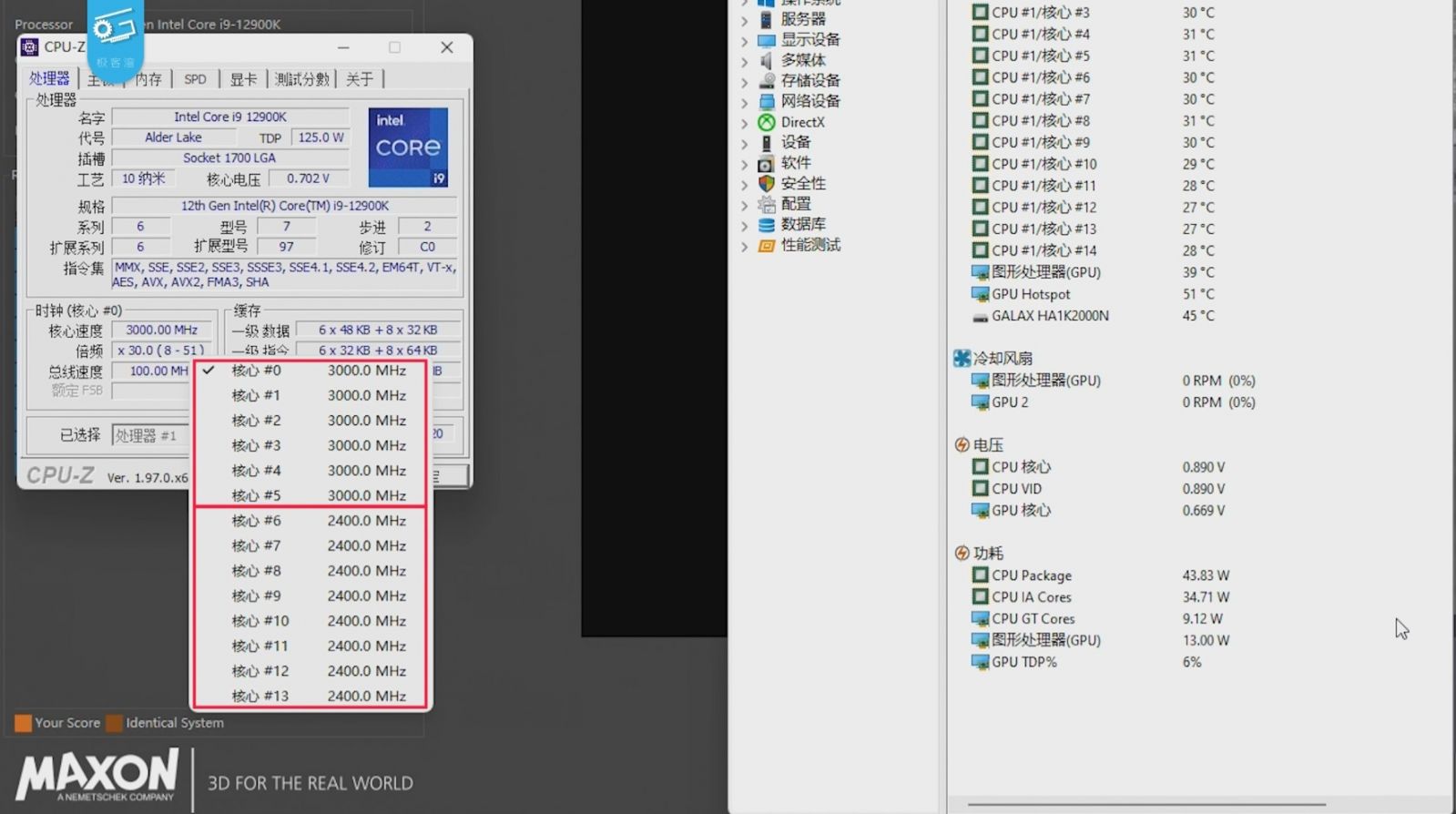The image size is (1456, 814).
Task: Click the CPU #1/核心 #10 temperature icon
Action: [x=980, y=164]
